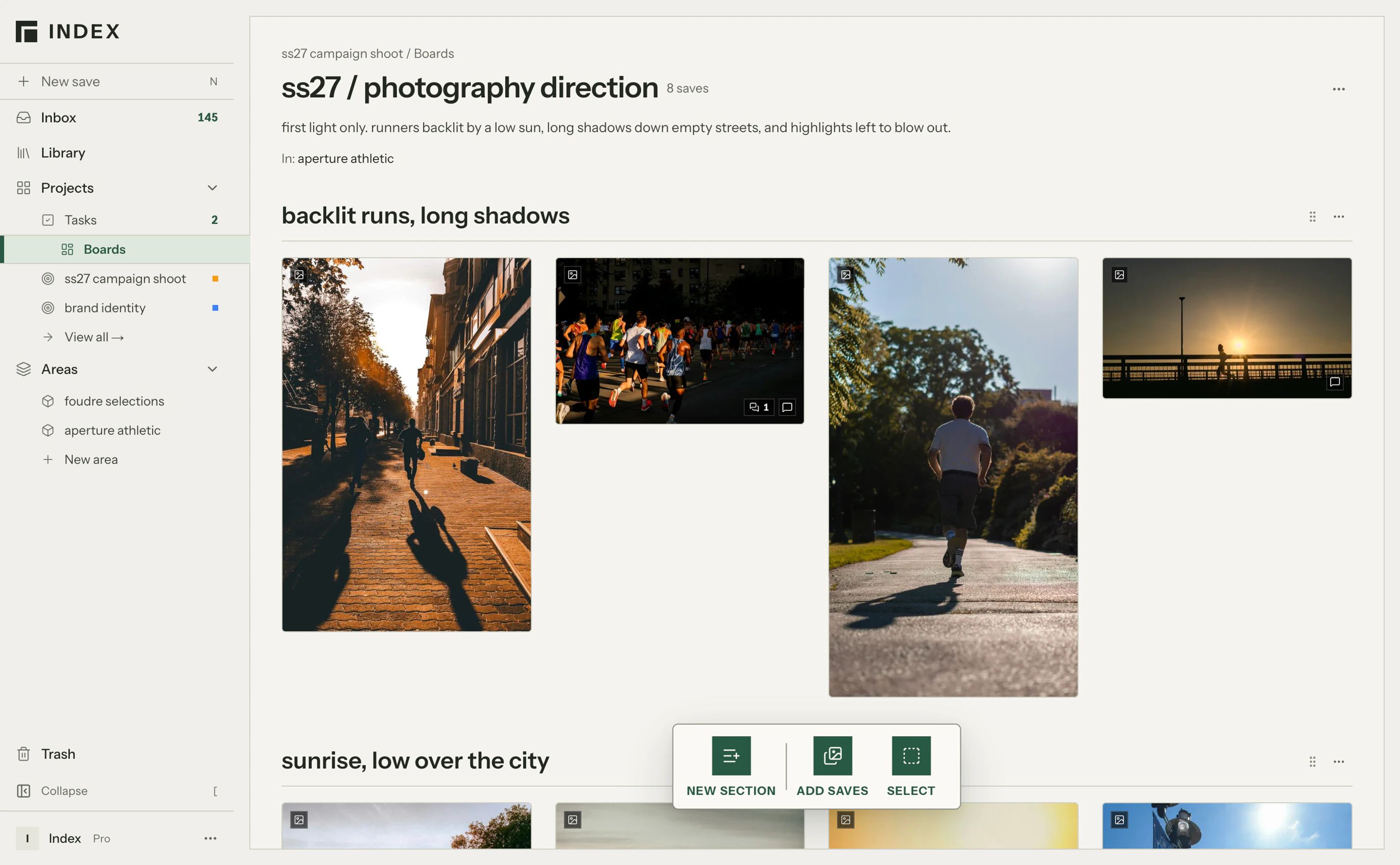Select Boards in the sidebar

tap(125, 249)
